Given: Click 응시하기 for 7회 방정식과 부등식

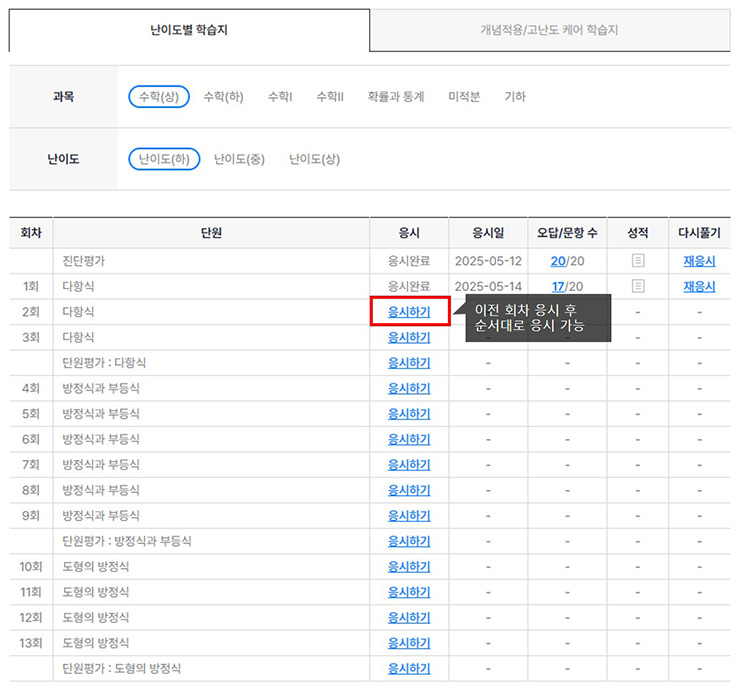Looking at the screenshot, I should (x=409, y=465).
